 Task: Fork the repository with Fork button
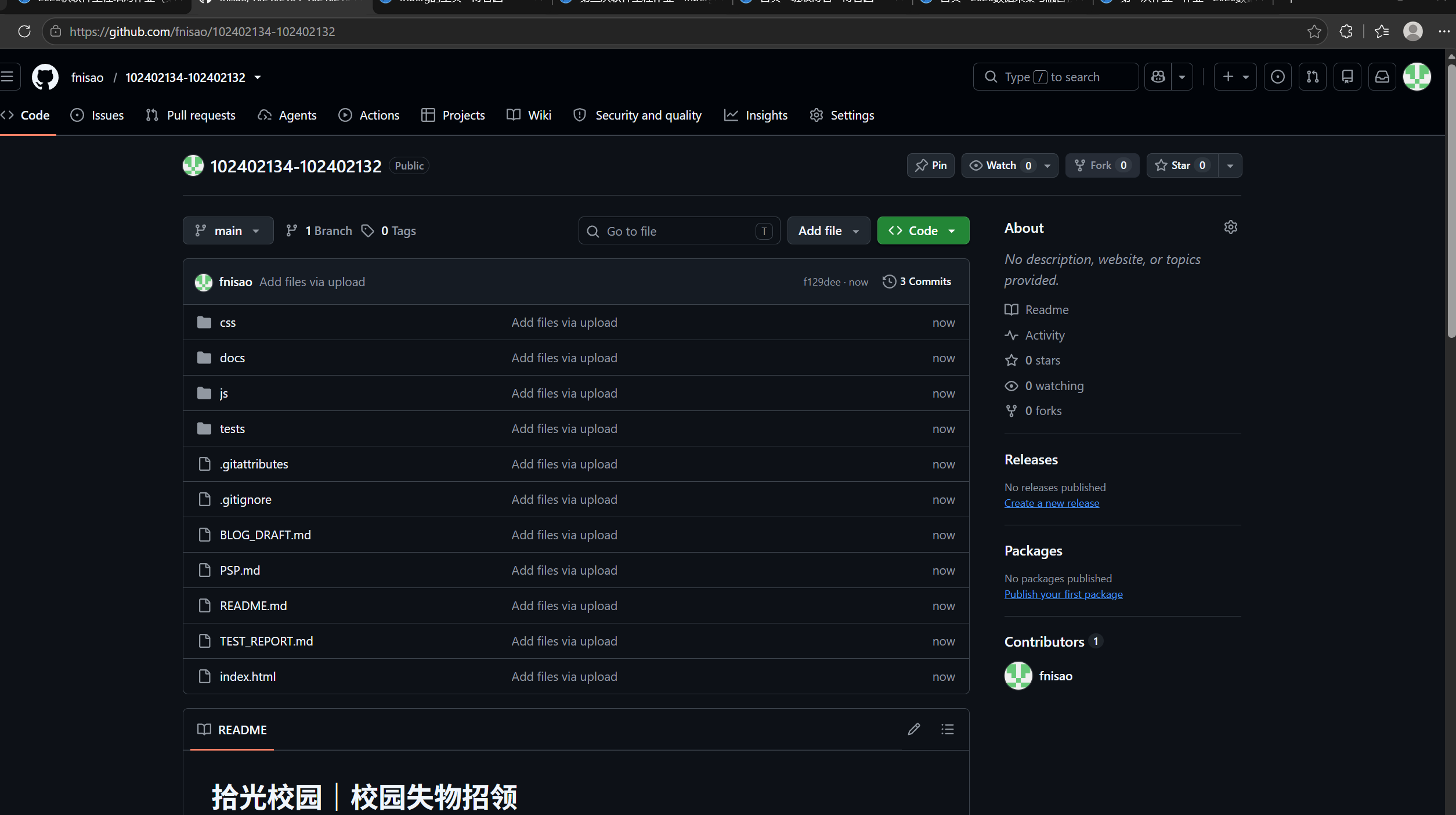click(1102, 165)
